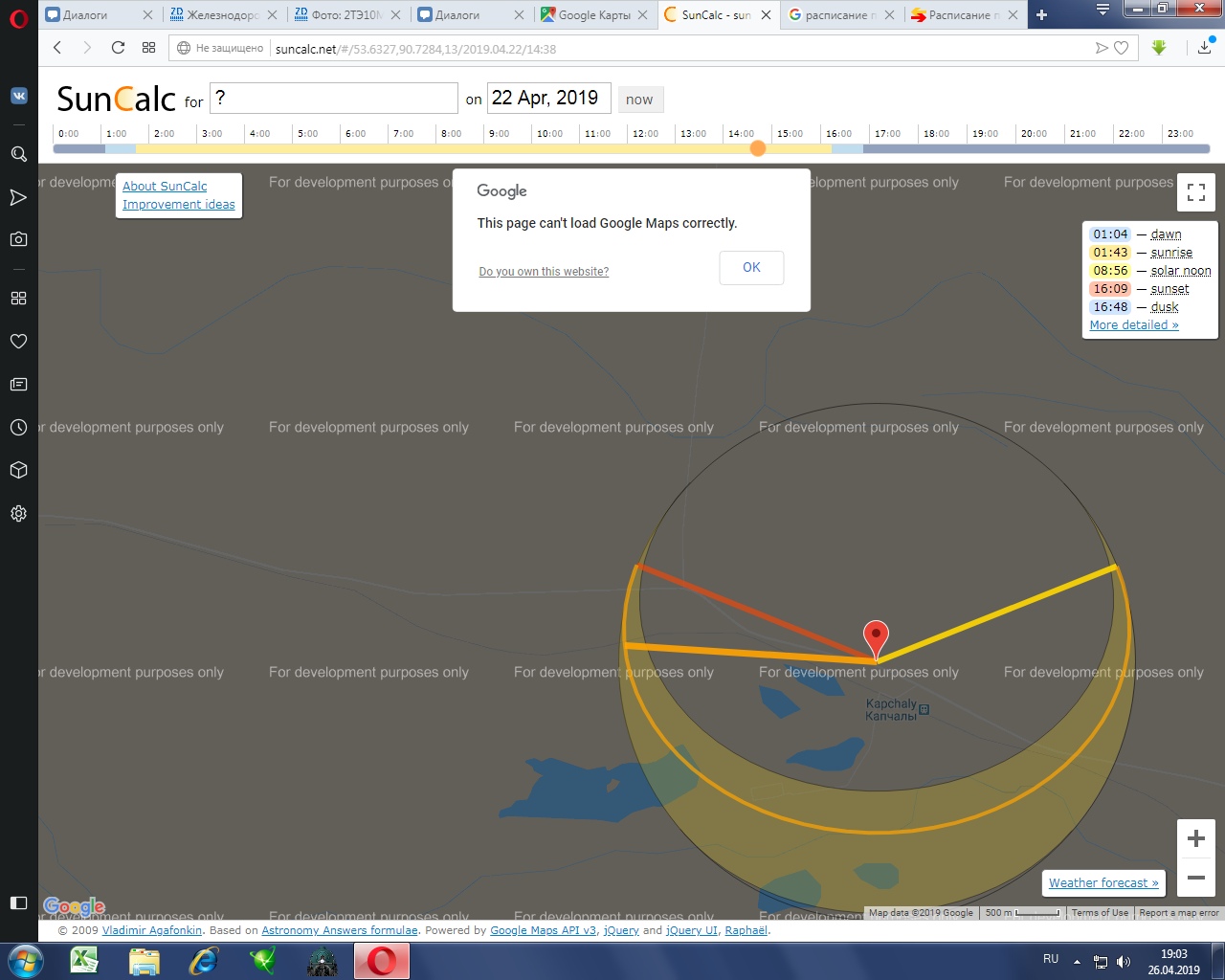Open Excel from the Windows taskbar
1225x980 pixels.
tap(84, 960)
